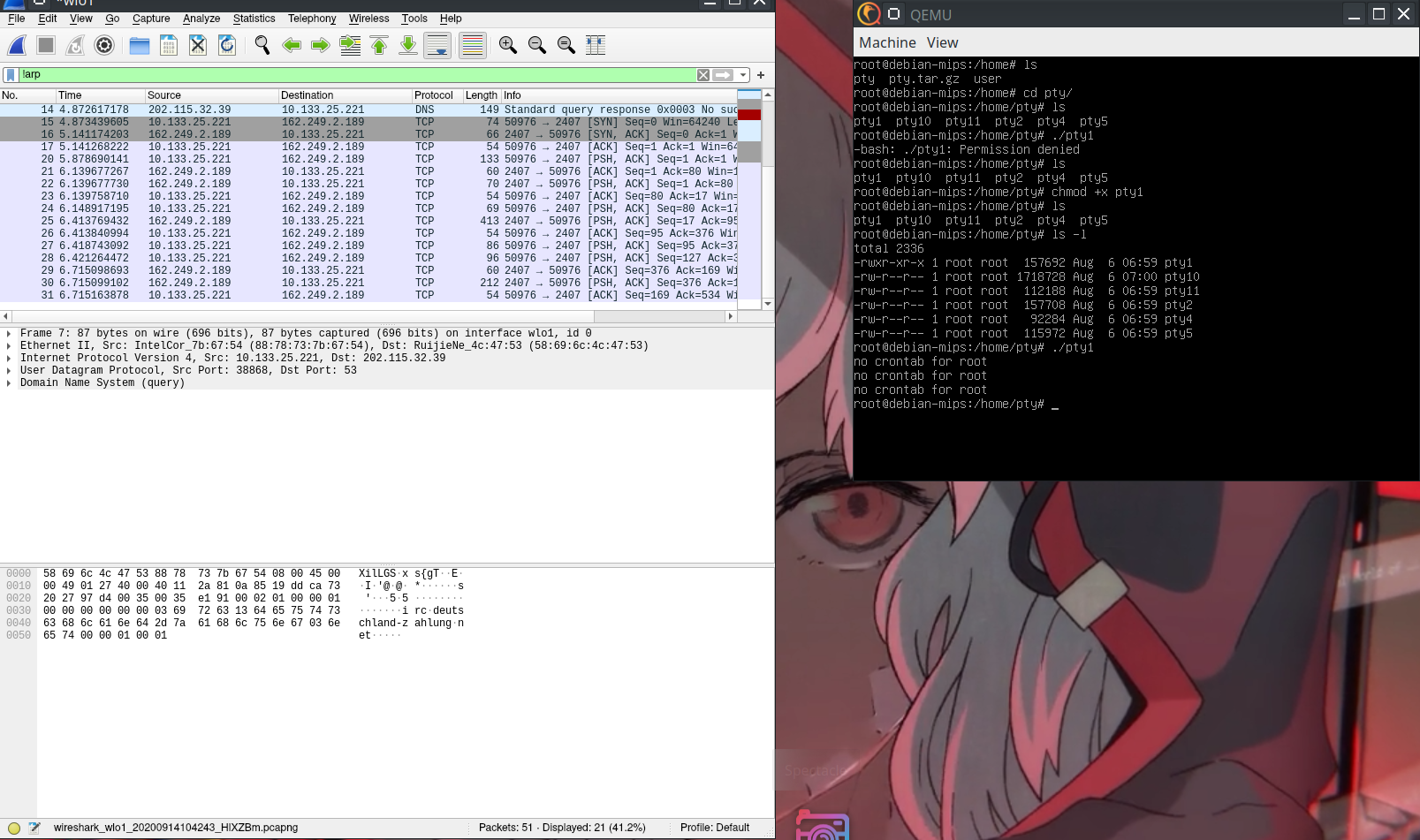Image resolution: width=1420 pixels, height=840 pixels.
Task: Open the display filter history dropdown
Action: [x=744, y=75]
